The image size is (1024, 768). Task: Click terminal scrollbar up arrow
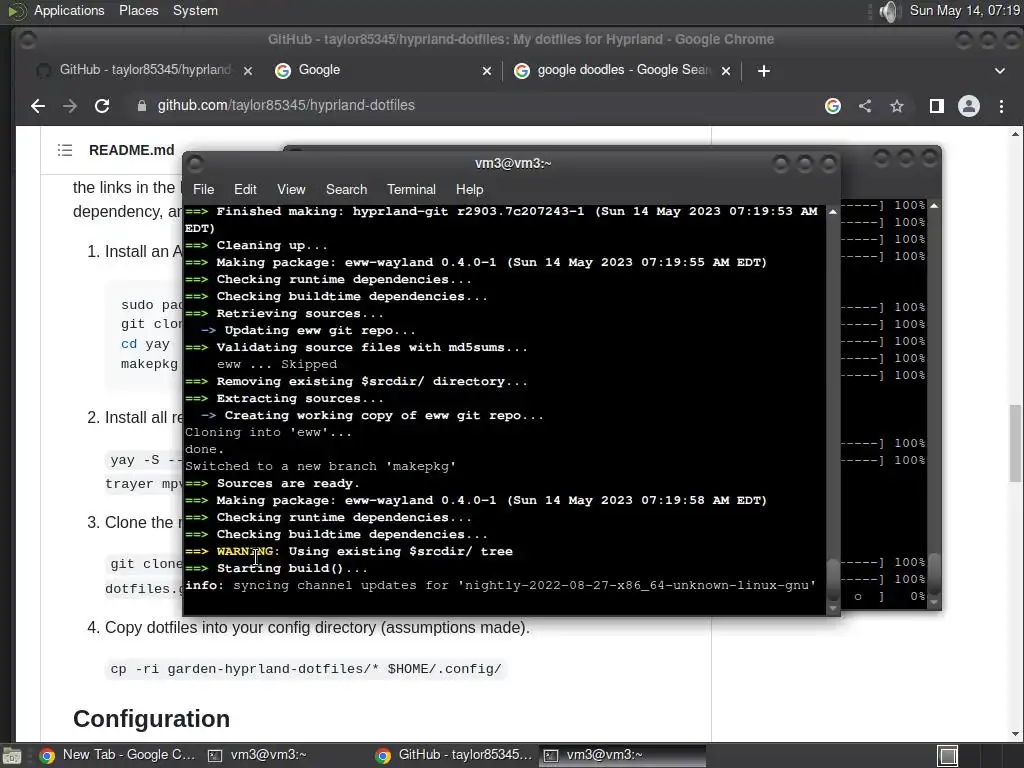pos(833,212)
